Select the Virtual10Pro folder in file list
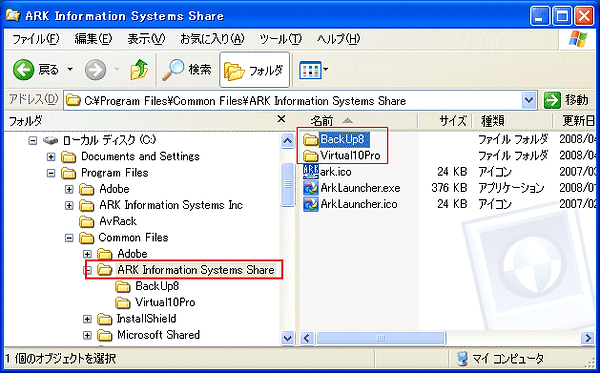600x373 pixels. pos(341,156)
